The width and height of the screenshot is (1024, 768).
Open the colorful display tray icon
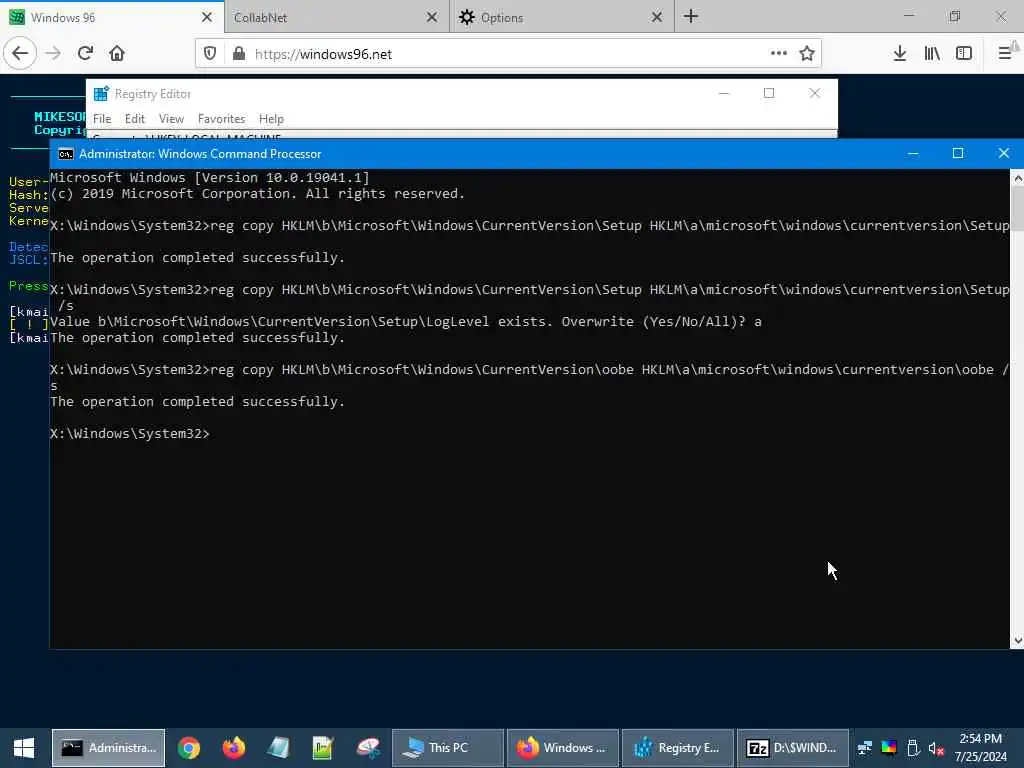(x=889, y=748)
